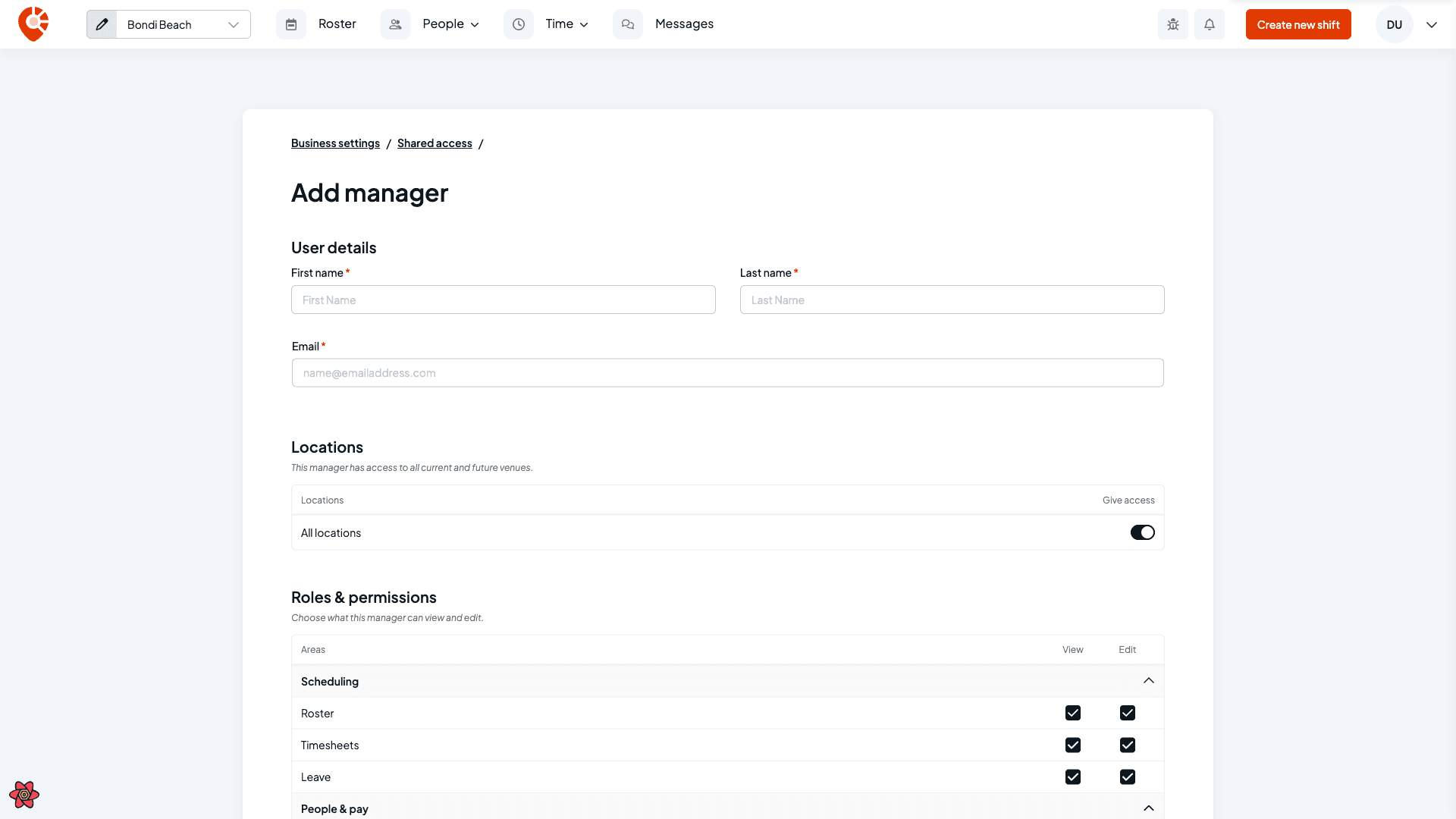Go to Shared access breadcrumb
This screenshot has width=1456, height=819.
coord(435,143)
